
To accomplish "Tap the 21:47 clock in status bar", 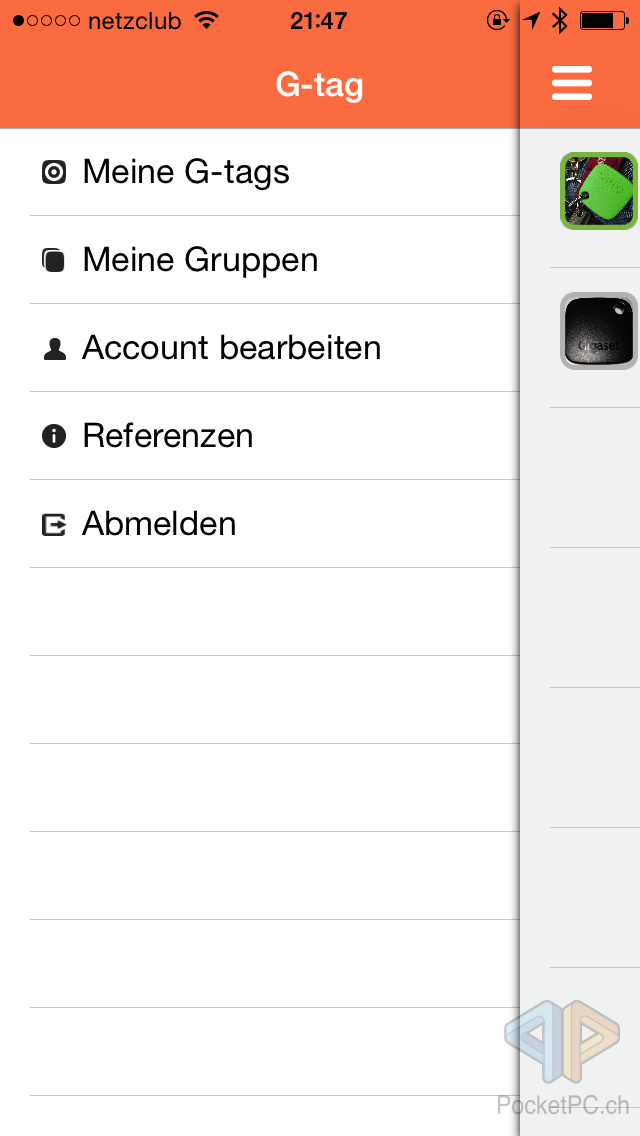I will 318,20.
